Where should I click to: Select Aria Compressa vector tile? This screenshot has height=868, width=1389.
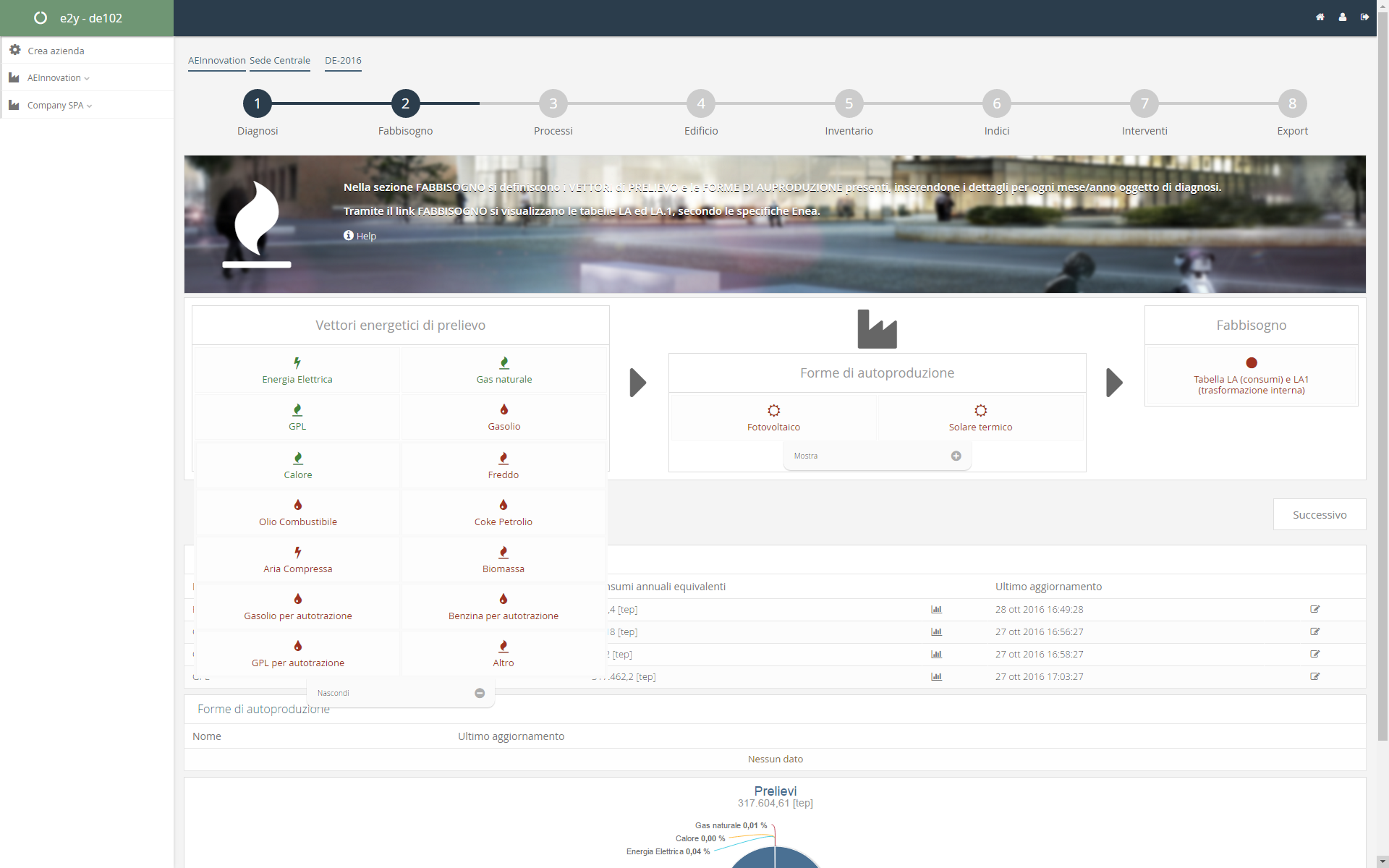pyautogui.click(x=298, y=560)
